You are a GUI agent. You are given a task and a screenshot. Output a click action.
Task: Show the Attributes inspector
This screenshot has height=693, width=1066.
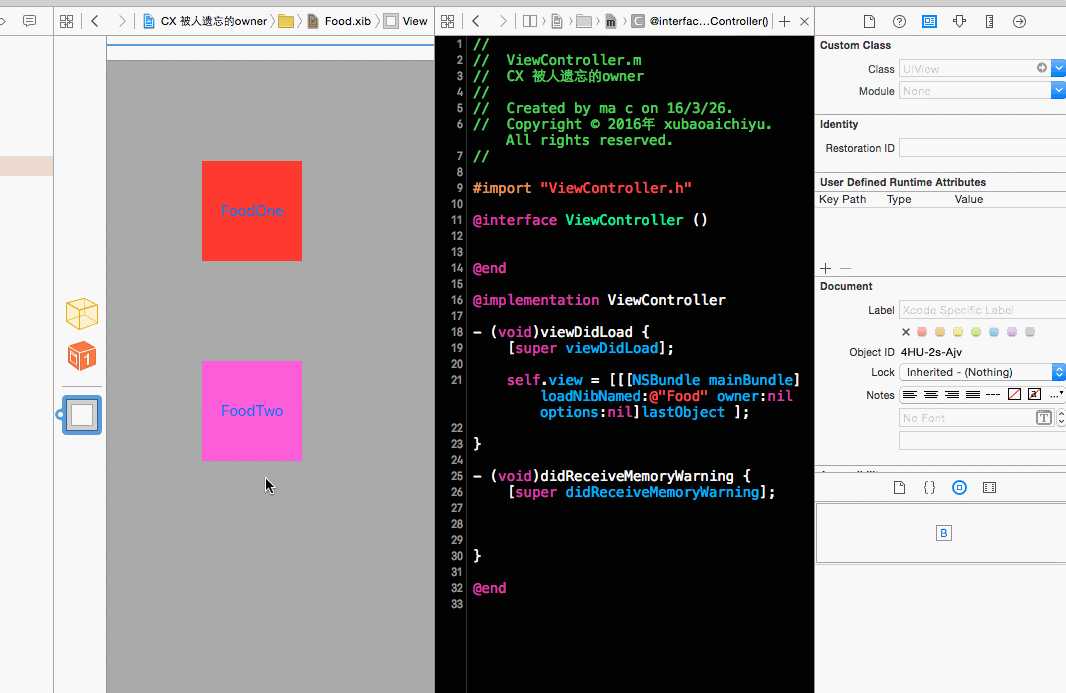point(959,22)
